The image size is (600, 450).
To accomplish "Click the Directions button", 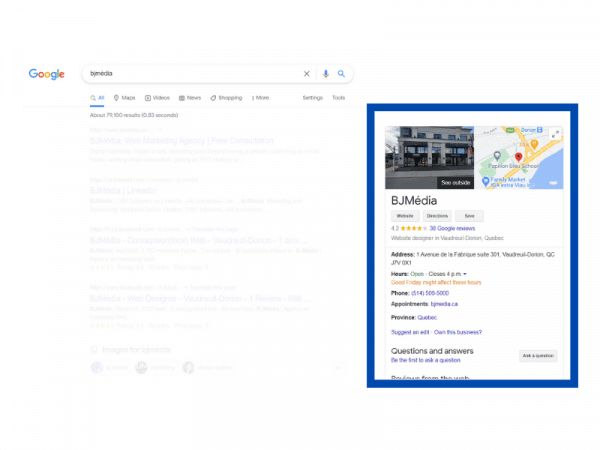I will pos(437,216).
